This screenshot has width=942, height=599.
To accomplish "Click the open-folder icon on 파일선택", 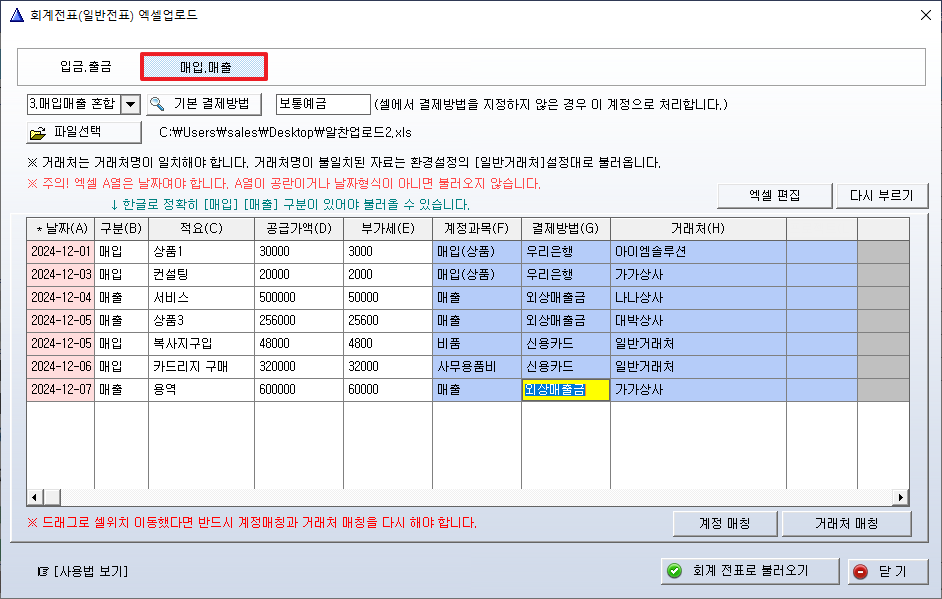I will [38, 133].
